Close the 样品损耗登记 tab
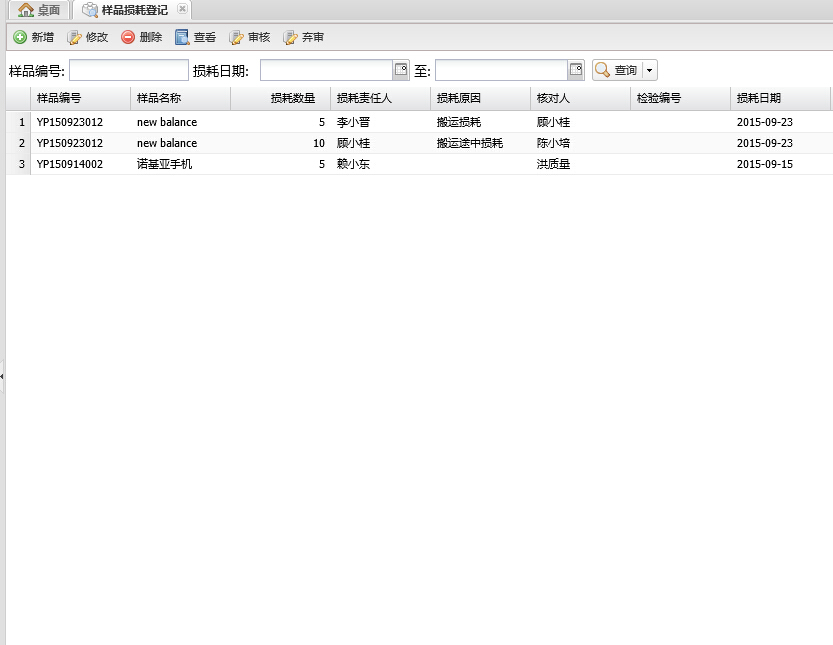This screenshot has height=645, width=833. click(x=182, y=9)
